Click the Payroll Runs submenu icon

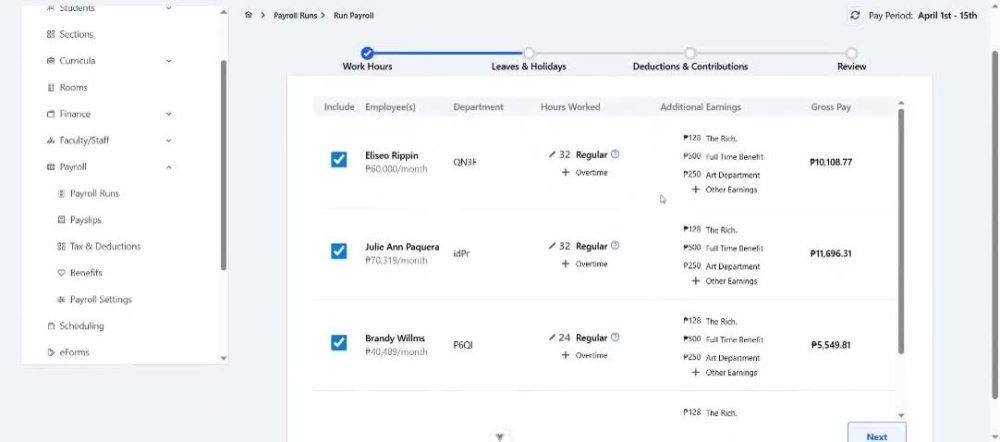[x=61, y=193]
